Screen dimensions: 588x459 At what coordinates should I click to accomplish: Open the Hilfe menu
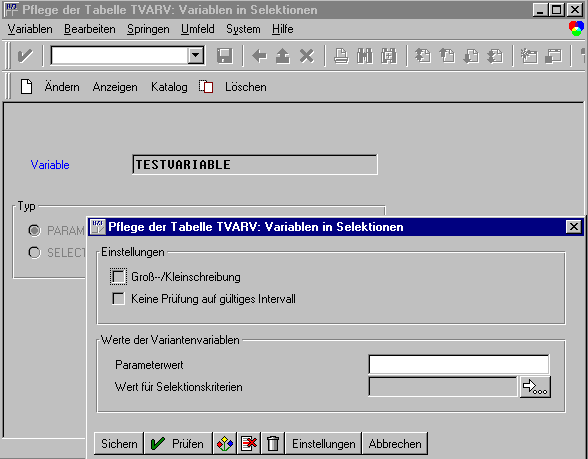tap(283, 29)
